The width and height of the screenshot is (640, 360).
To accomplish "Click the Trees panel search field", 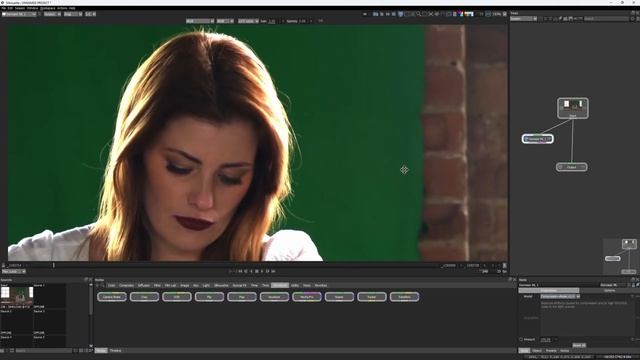I will point(607,19).
